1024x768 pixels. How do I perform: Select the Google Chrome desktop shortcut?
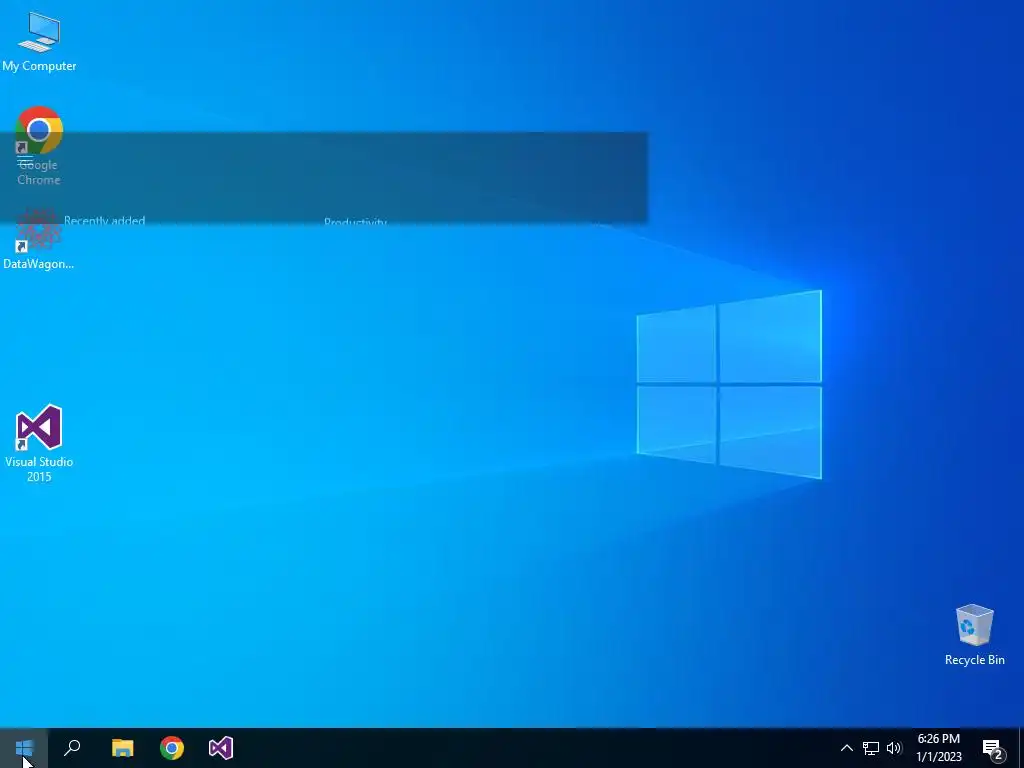coord(39,146)
